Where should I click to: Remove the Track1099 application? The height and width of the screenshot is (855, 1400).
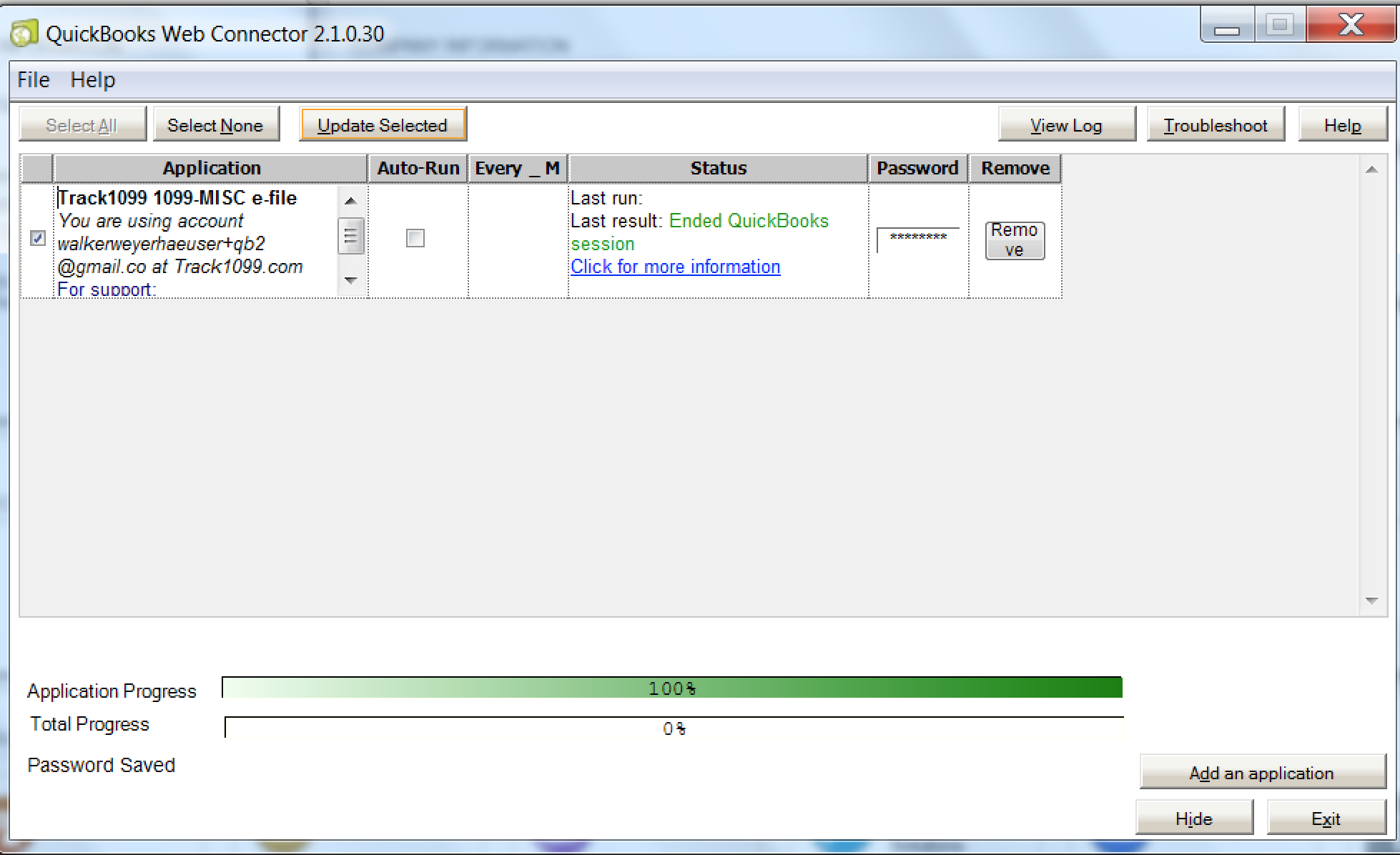point(1015,240)
